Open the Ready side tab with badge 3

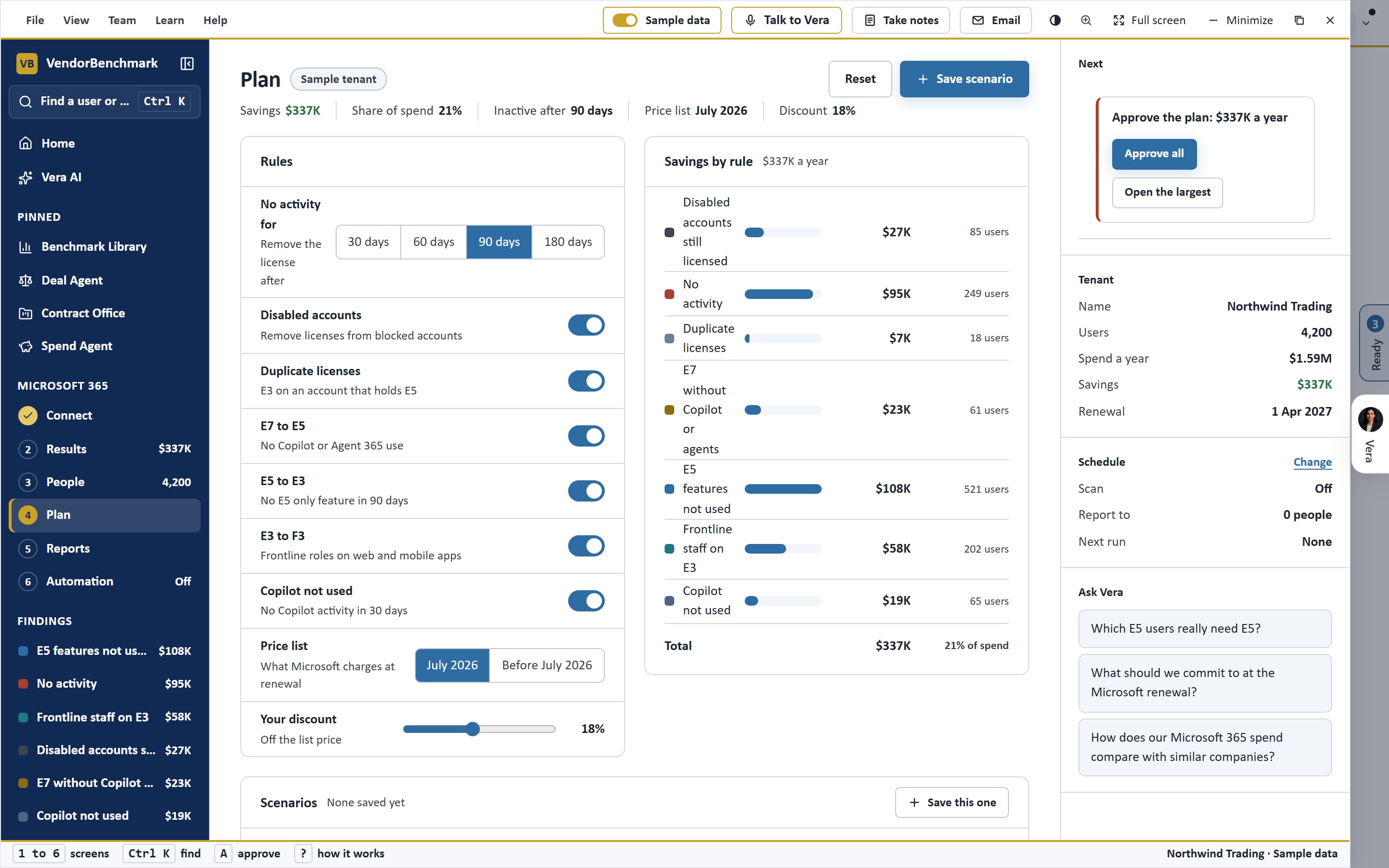tap(1375, 343)
